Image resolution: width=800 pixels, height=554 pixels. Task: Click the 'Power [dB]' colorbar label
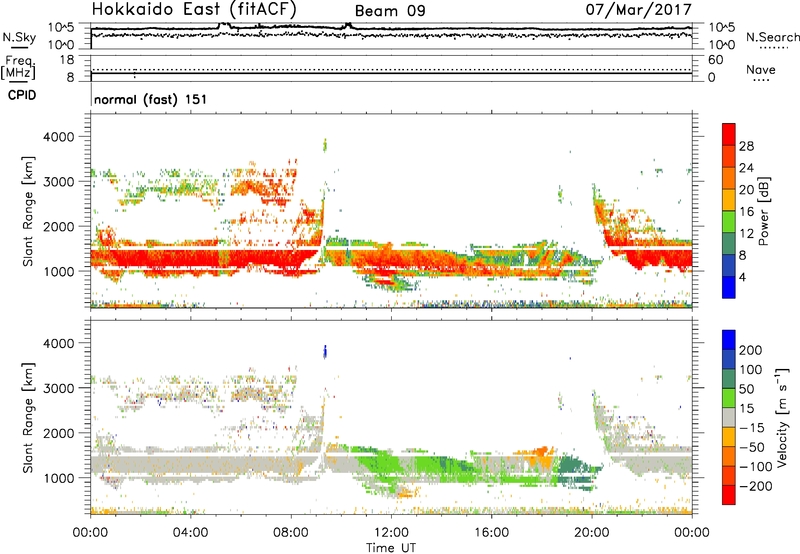tap(763, 211)
